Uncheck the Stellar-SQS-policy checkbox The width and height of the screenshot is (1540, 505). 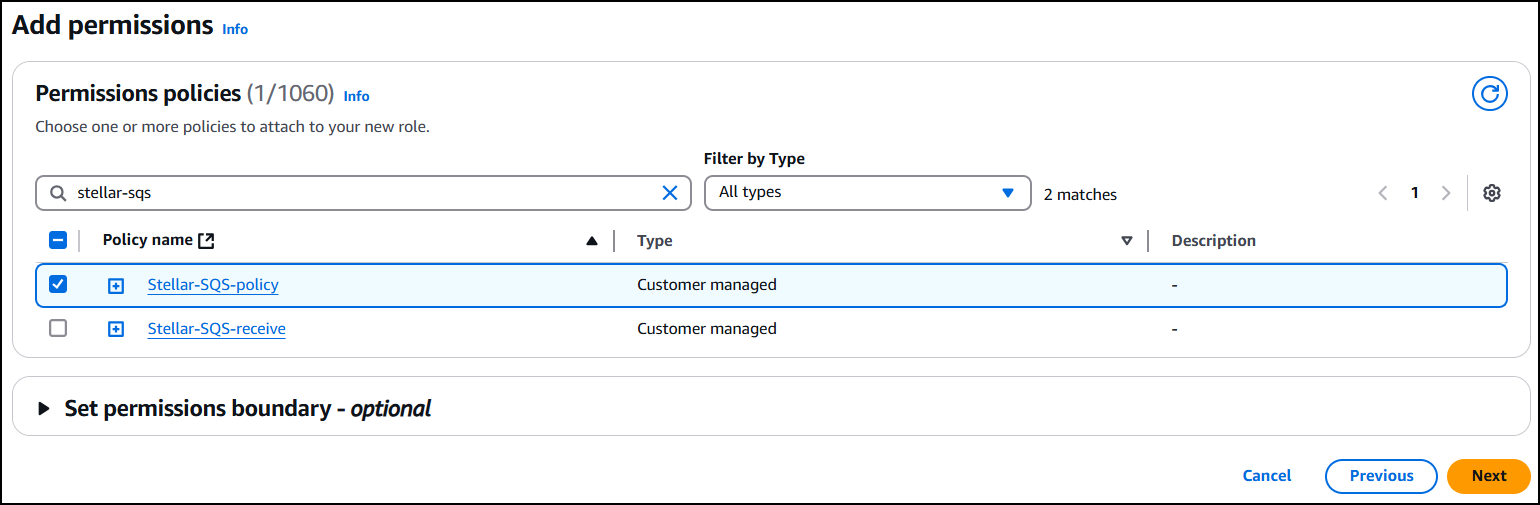58,285
